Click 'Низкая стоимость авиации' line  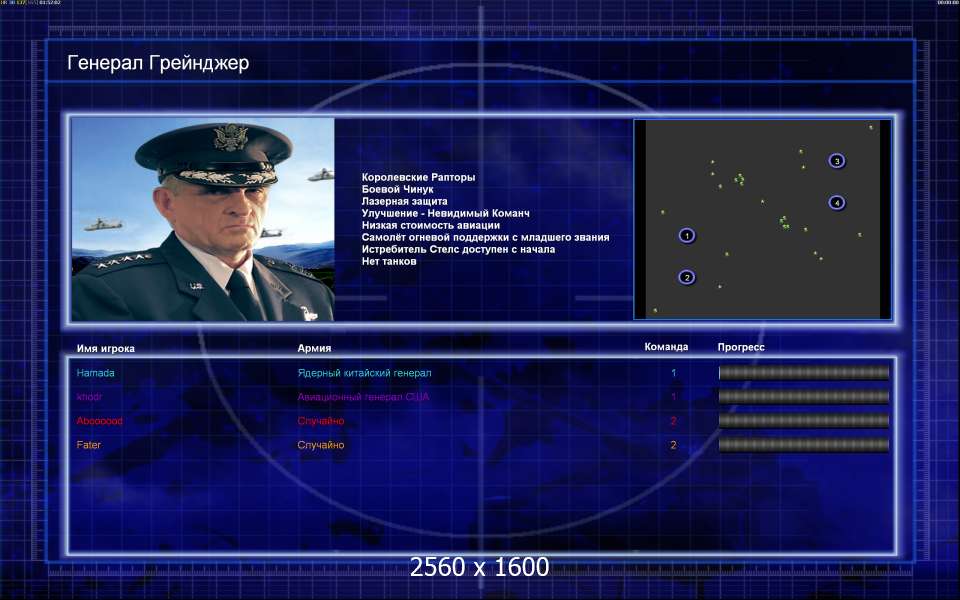point(430,225)
